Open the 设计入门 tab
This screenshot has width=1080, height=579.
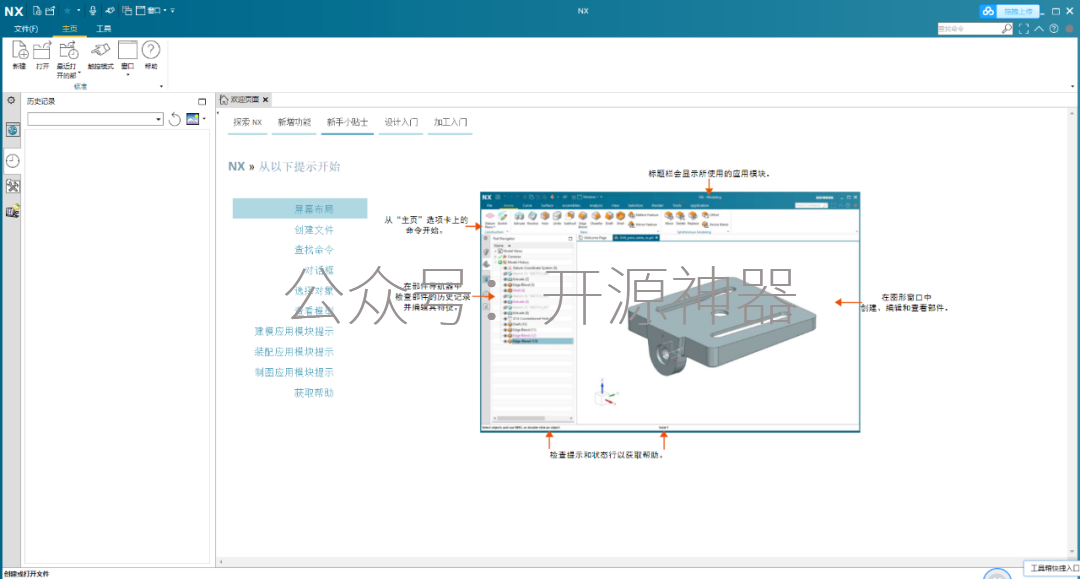401,122
